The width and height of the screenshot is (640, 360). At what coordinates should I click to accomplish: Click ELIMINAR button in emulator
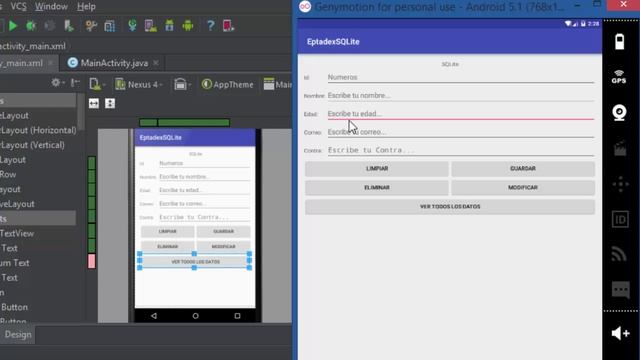(x=377, y=188)
